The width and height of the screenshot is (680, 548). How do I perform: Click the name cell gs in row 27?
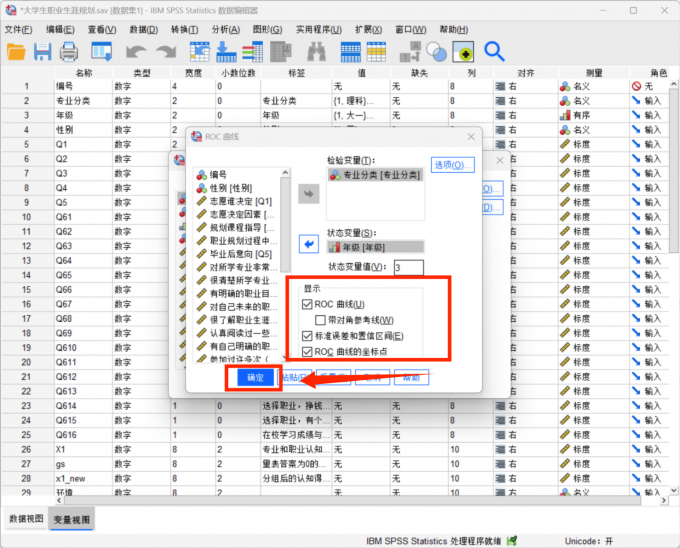[x=83, y=464]
